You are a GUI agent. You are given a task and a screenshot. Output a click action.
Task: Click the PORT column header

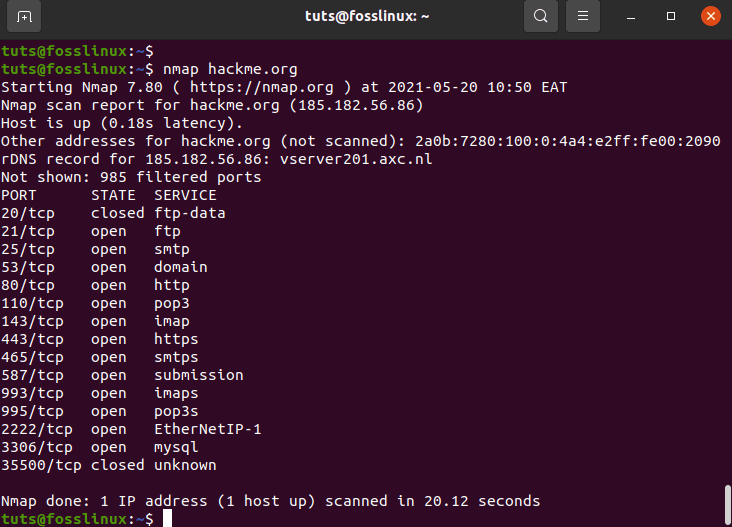[19, 195]
